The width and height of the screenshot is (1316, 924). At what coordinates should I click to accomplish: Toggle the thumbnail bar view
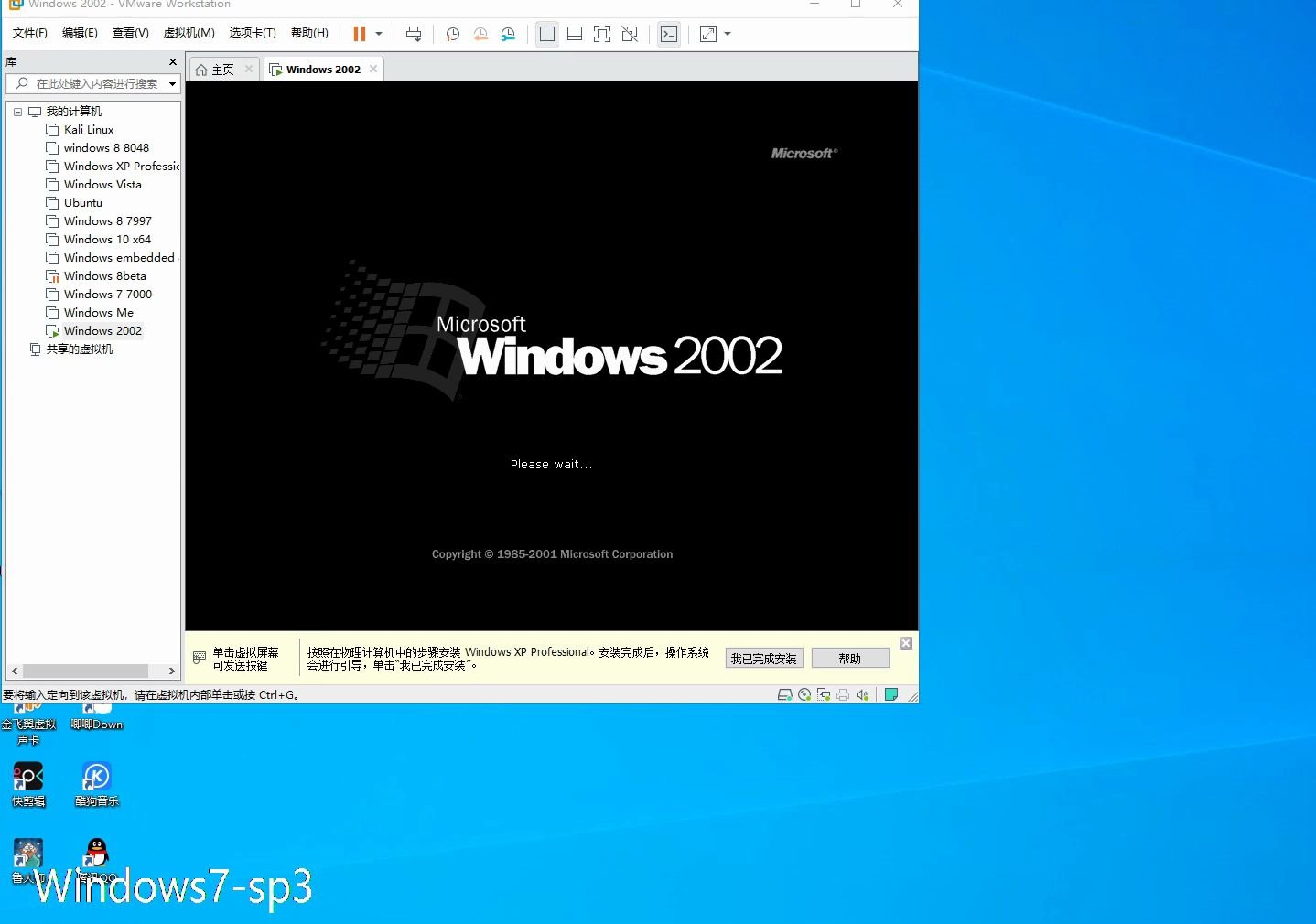[575, 34]
